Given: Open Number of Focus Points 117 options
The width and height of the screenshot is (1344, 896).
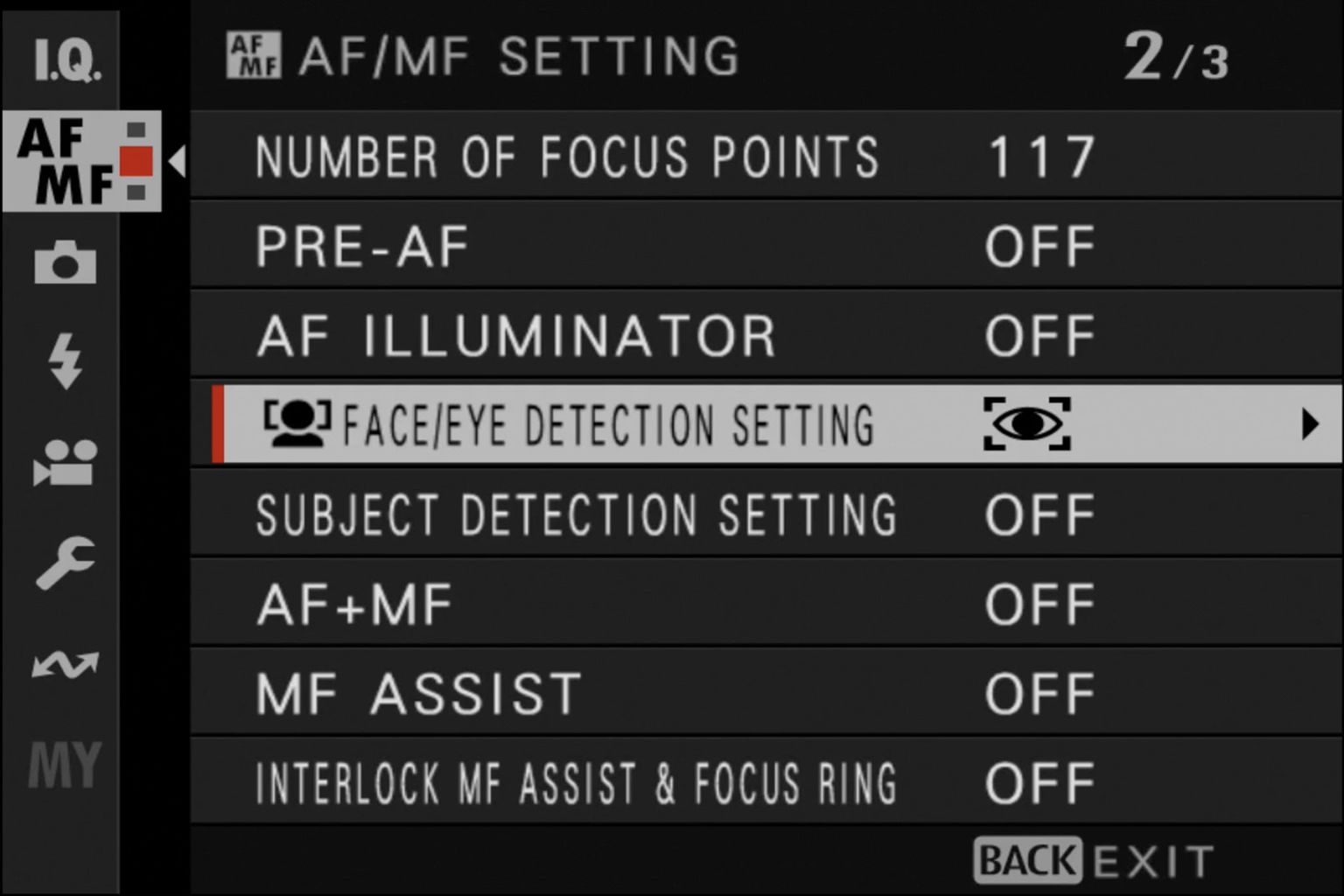Looking at the screenshot, I should click(1041, 157).
